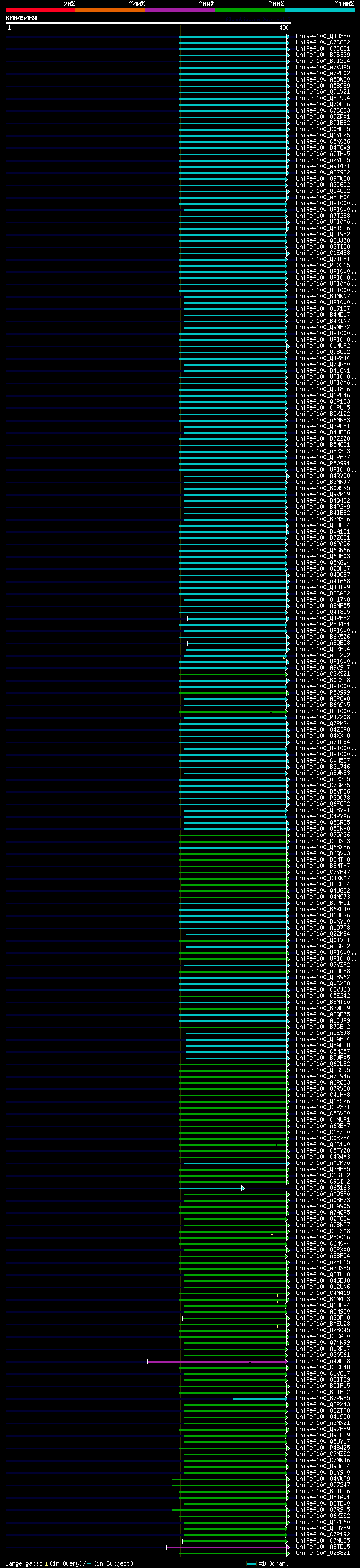360x1568 pixels.
Task: Select label UniRef100_P50016
Action: pyautogui.click(x=323, y=1238)
